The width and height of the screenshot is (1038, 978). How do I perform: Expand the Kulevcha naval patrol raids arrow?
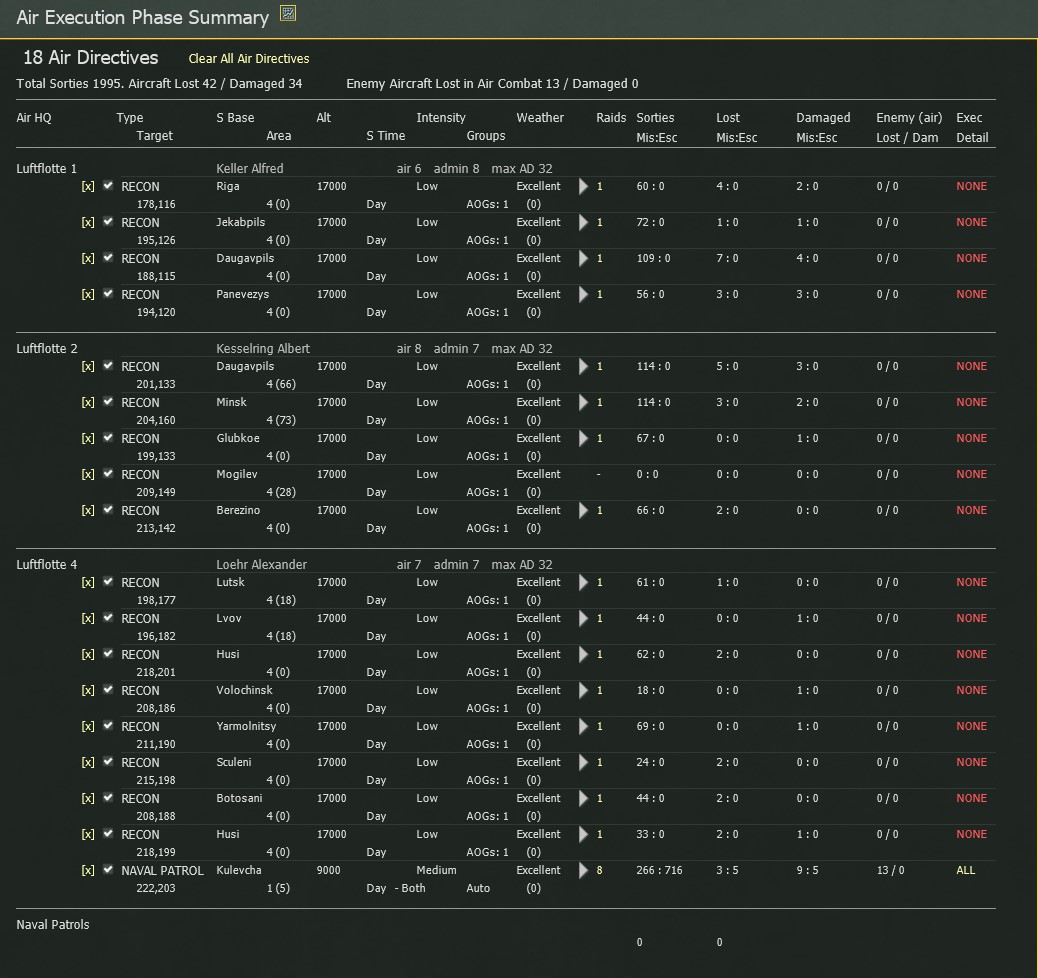584,871
